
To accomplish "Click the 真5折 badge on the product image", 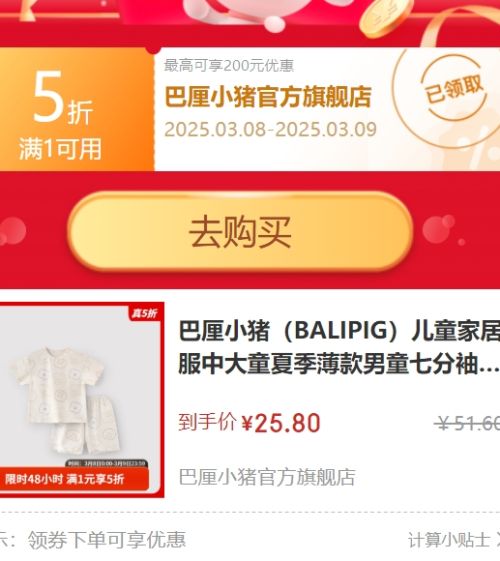I will (144, 313).
